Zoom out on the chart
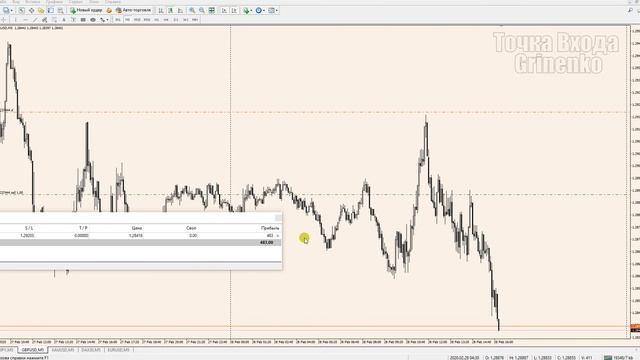The height and width of the screenshot is (360, 640). point(201,10)
